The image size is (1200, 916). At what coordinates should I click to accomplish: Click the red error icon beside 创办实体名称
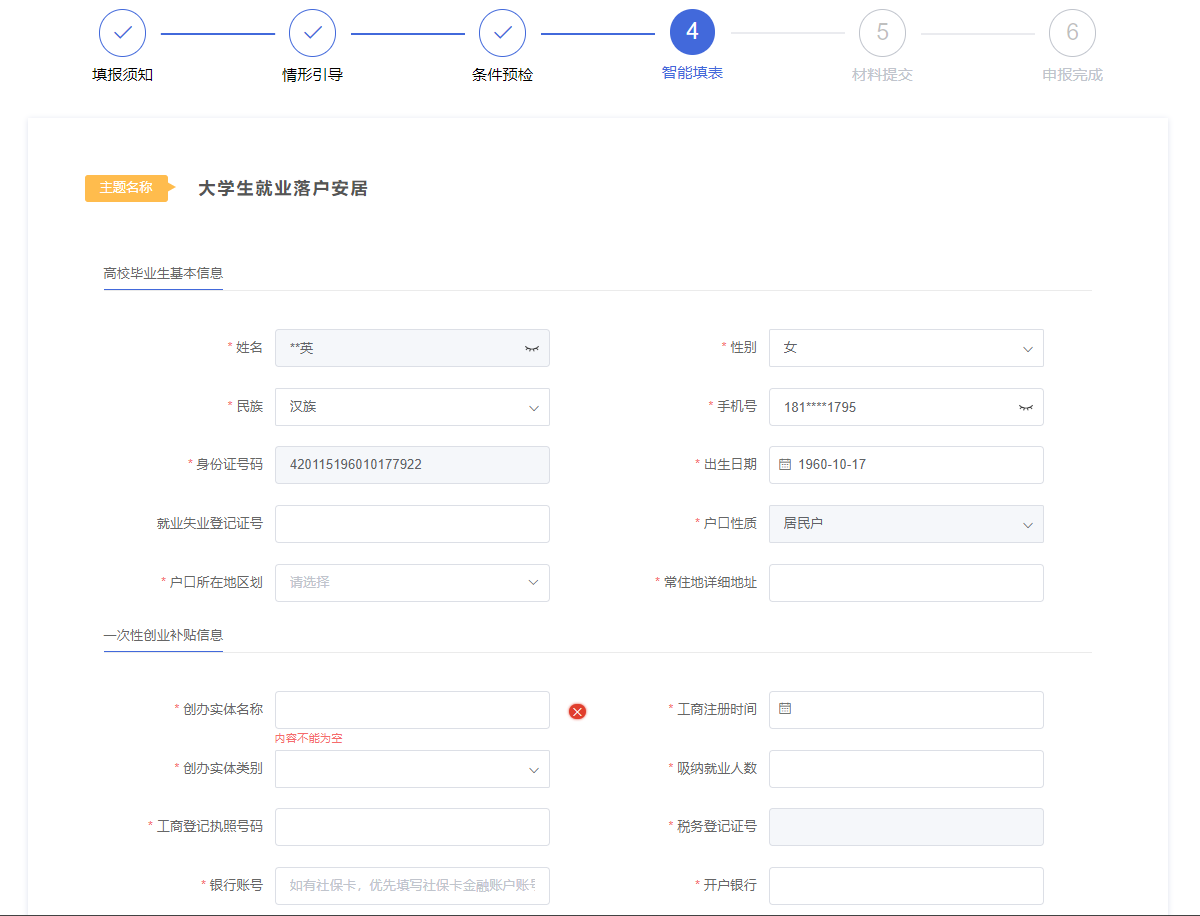(x=577, y=711)
